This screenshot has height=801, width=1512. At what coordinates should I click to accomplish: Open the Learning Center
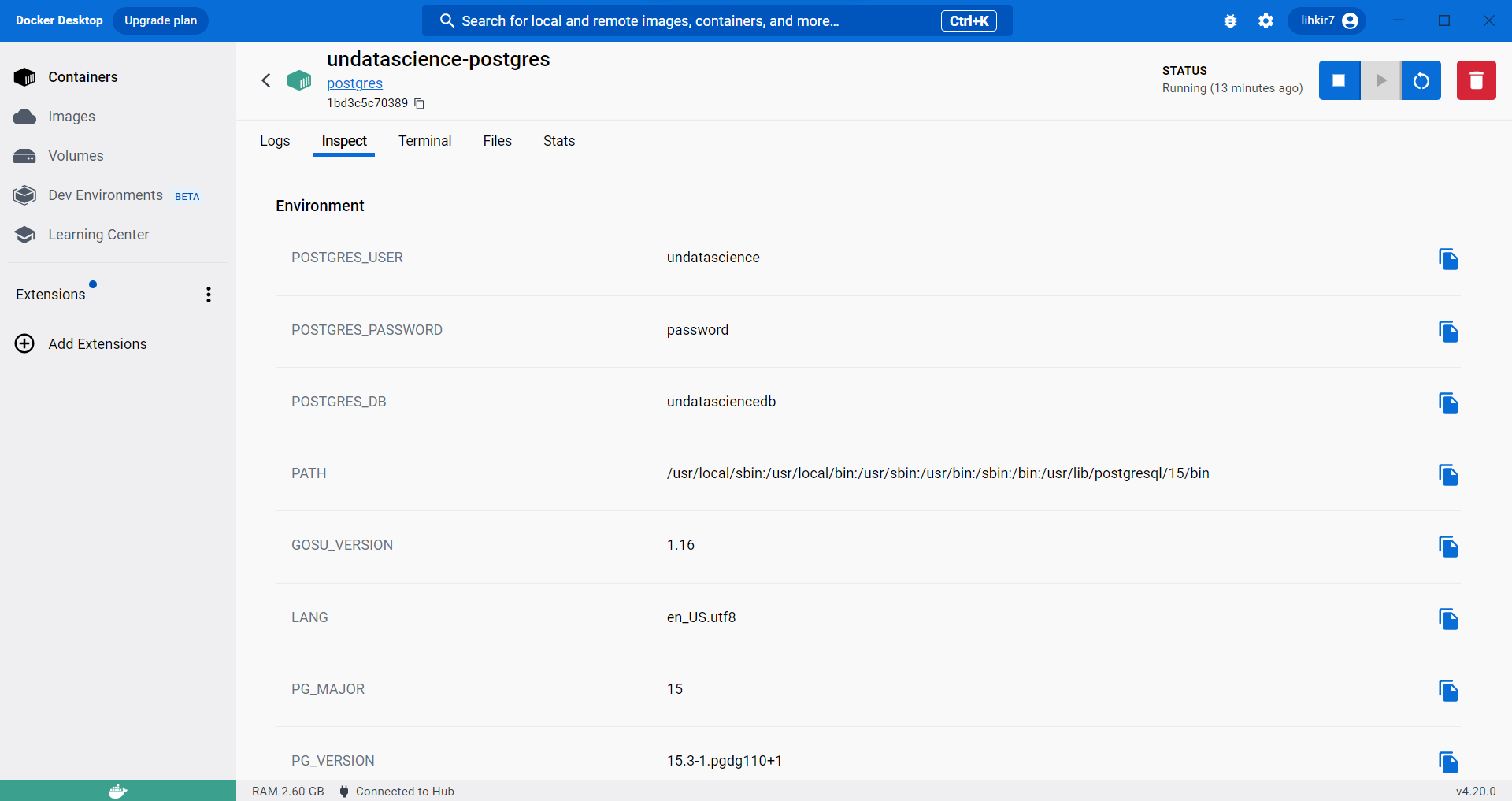82,235
